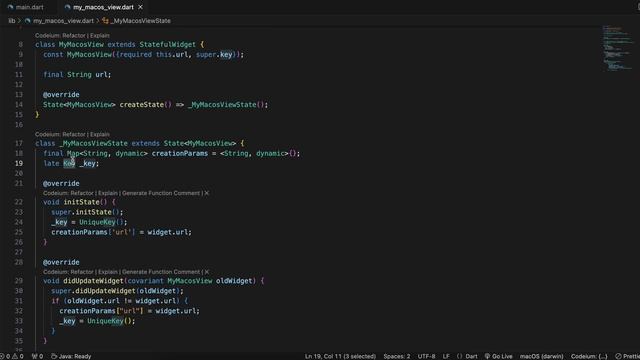Click line number 19 in the gutter
This screenshot has height=360, width=640.
[19, 163]
